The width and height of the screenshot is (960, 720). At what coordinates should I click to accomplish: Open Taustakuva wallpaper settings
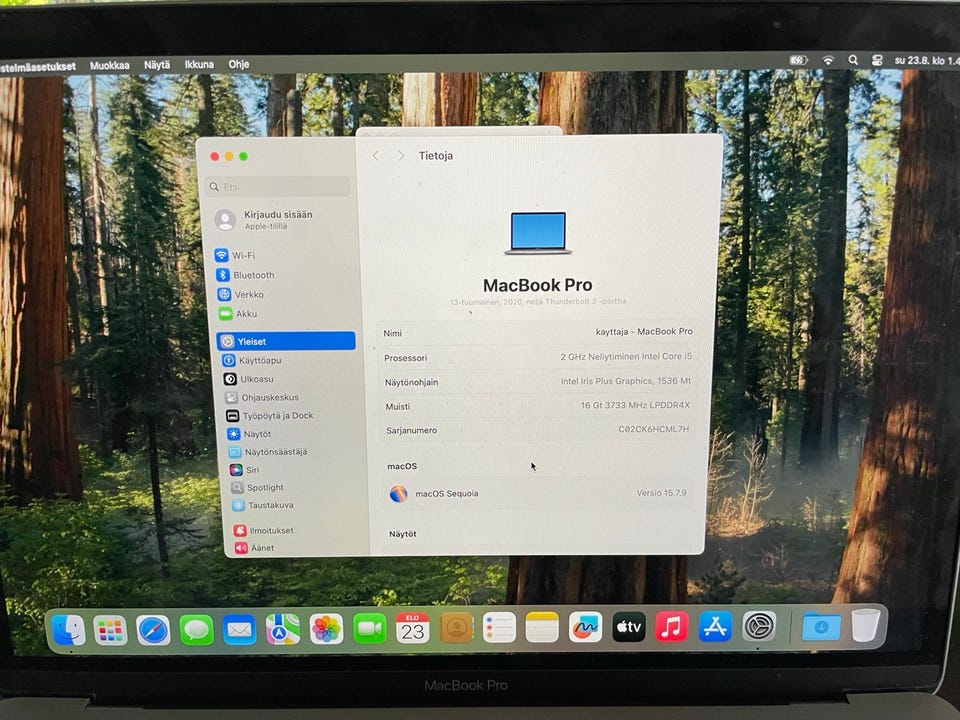(x=263, y=505)
